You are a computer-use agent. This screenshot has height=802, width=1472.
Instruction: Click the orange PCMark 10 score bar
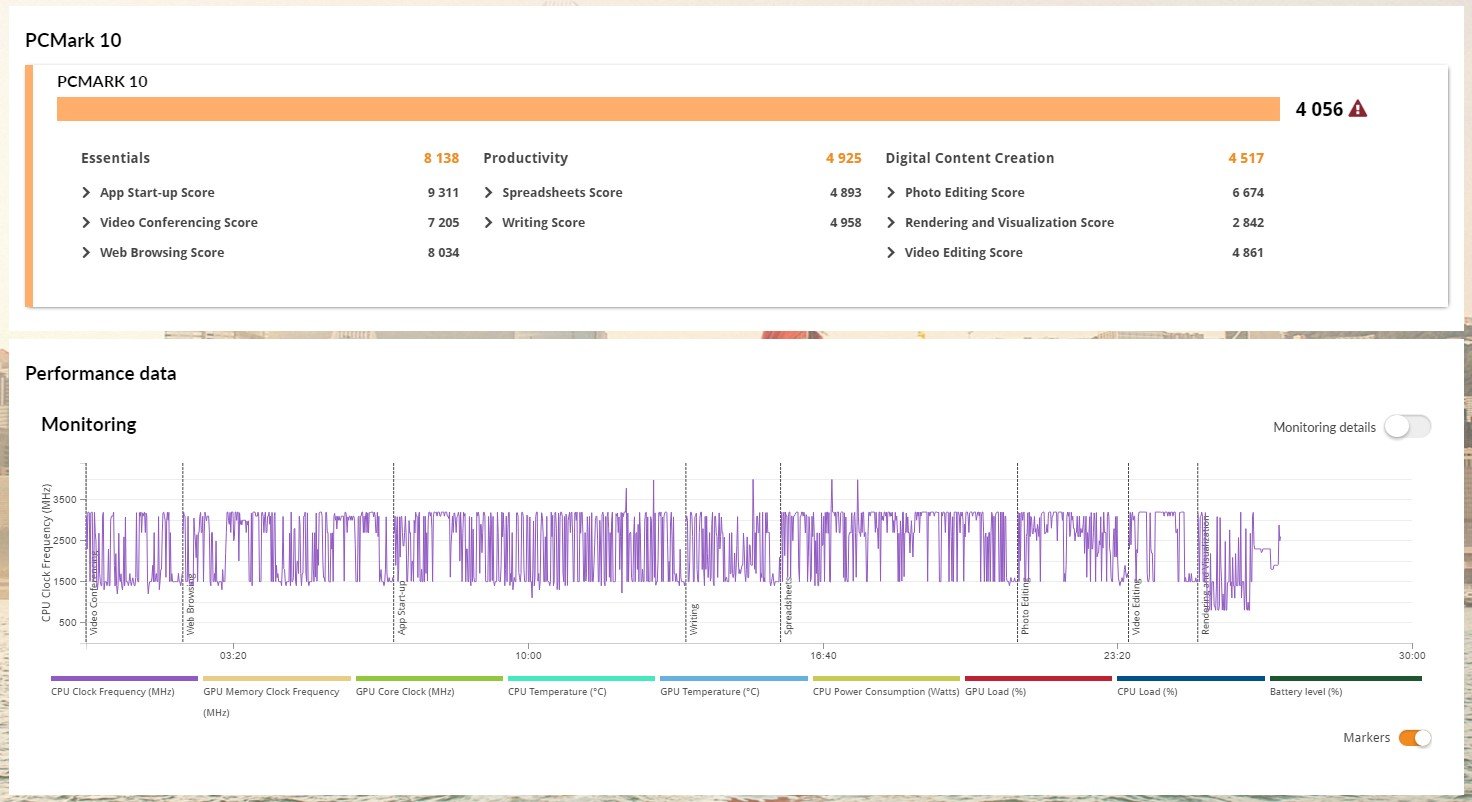click(668, 109)
